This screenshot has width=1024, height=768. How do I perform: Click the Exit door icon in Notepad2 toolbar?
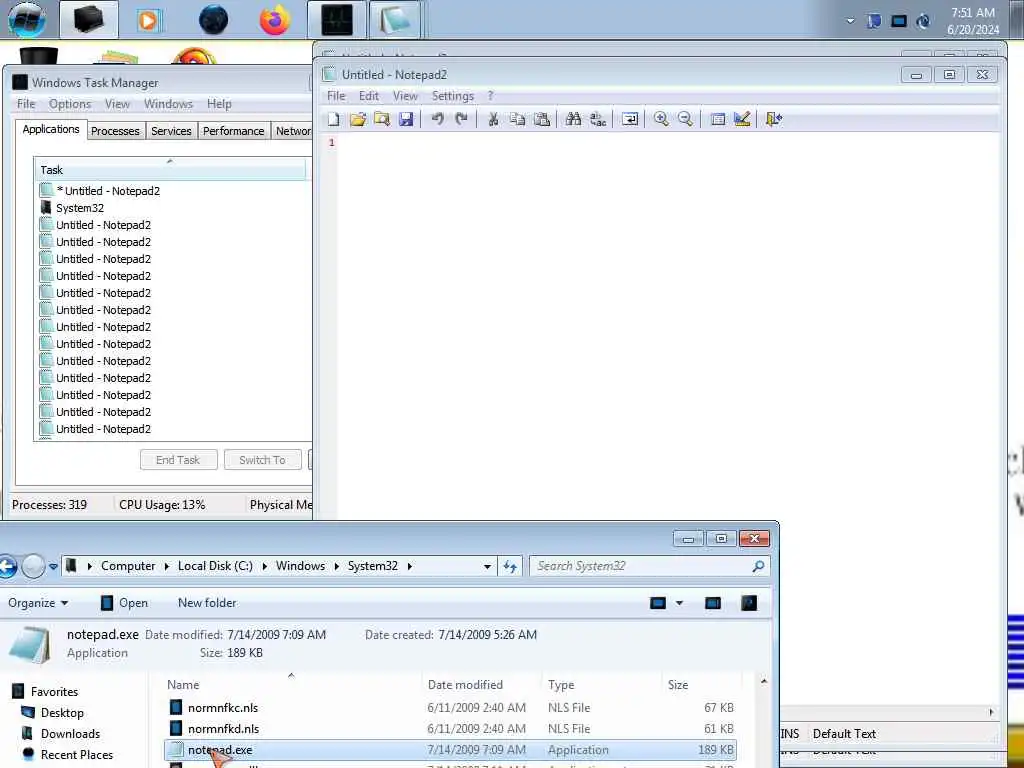tap(774, 119)
